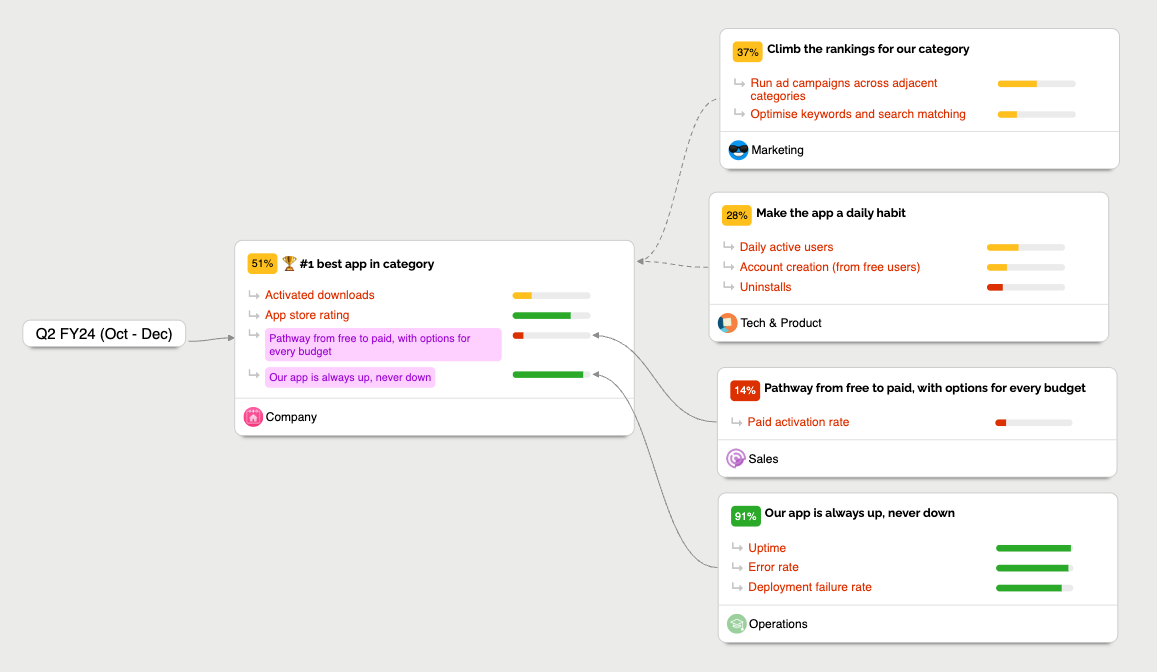Click the Tech & Product team icon
Screen dimensions: 1157x672
[x=727, y=323]
